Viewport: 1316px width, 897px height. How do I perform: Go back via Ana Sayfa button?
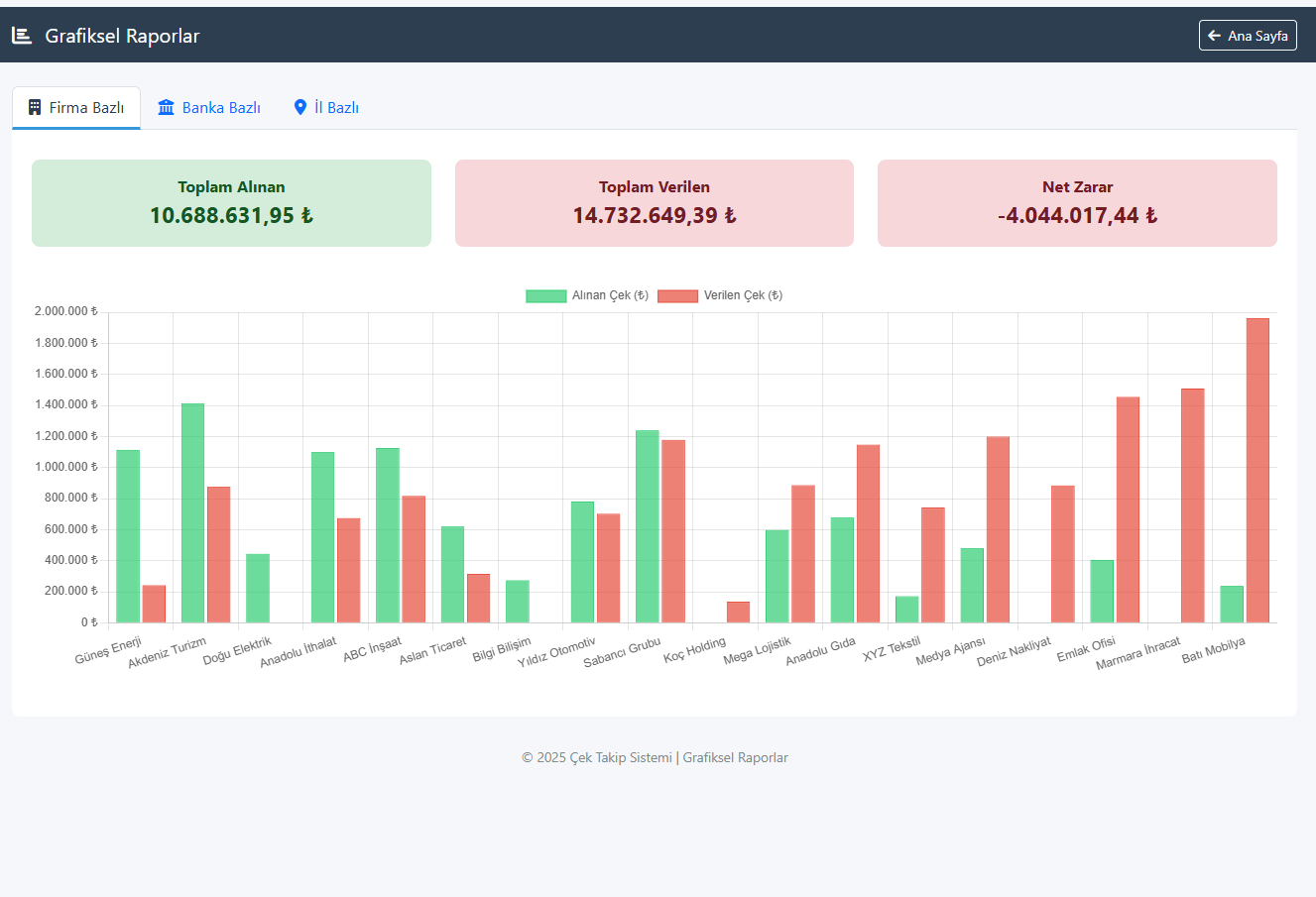[1247, 36]
